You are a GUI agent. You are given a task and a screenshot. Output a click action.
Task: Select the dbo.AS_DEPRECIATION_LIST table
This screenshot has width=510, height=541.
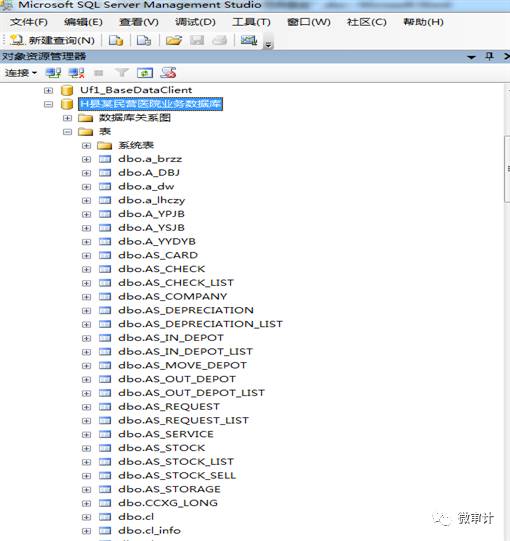[200, 324]
